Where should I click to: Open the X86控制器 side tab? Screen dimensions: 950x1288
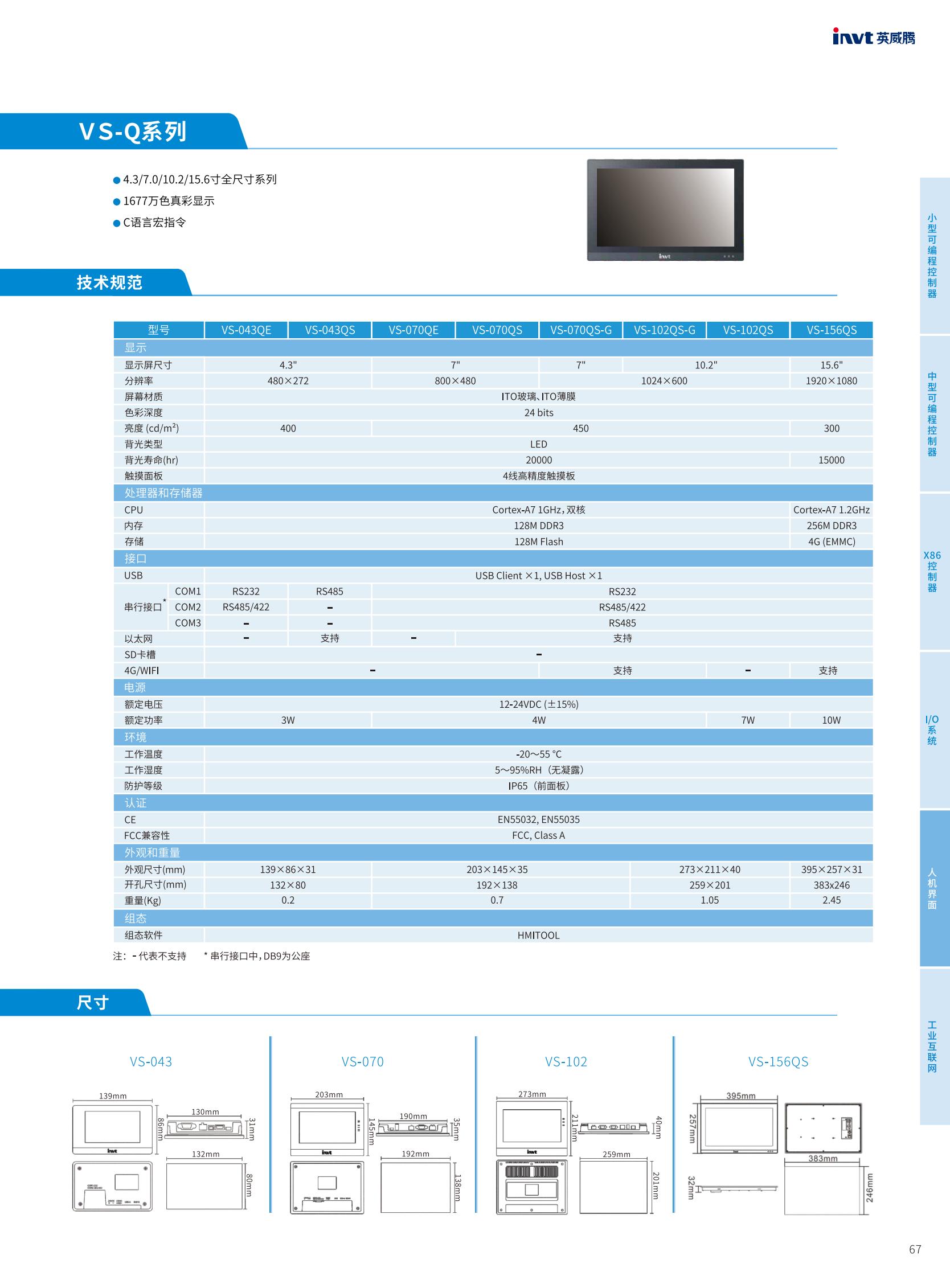click(935, 572)
